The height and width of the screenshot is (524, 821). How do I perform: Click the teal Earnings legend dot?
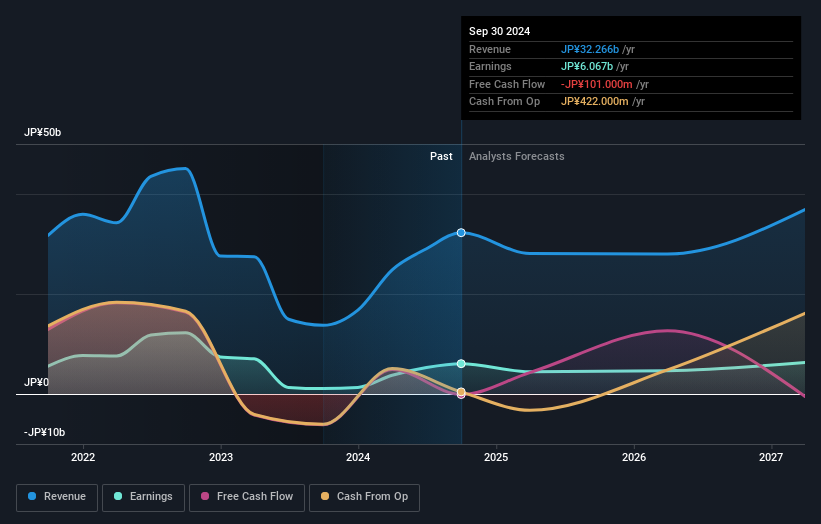click(x=118, y=496)
